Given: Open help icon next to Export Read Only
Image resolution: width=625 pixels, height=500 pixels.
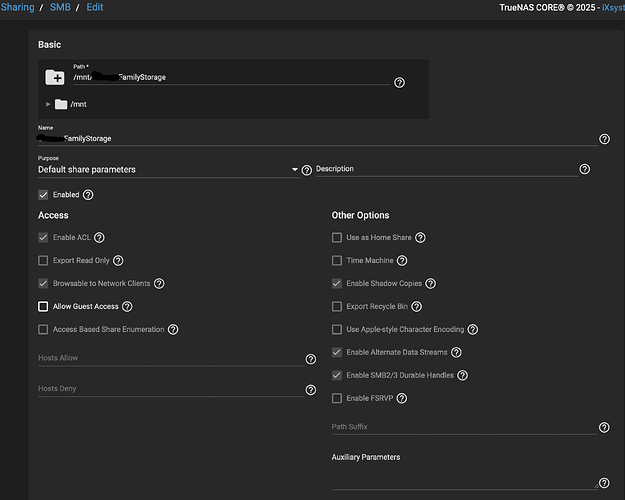Looking at the screenshot, I should [x=118, y=261].
